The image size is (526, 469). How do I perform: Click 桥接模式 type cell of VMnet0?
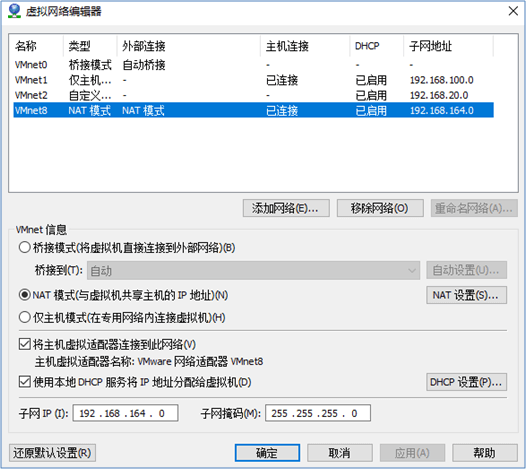pos(90,65)
